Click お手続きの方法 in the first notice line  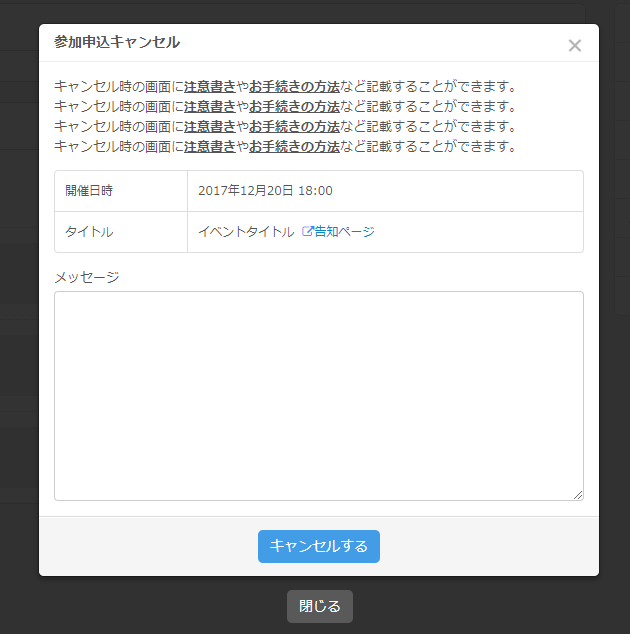[x=294, y=87]
